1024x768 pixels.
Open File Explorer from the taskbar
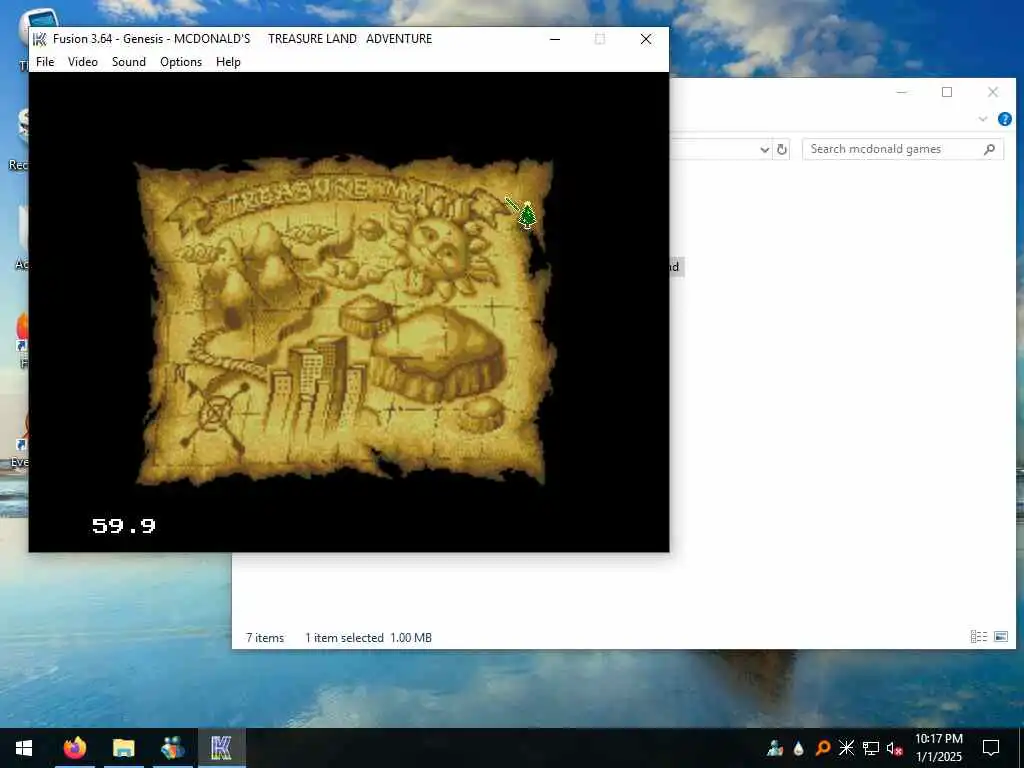pyautogui.click(x=123, y=748)
